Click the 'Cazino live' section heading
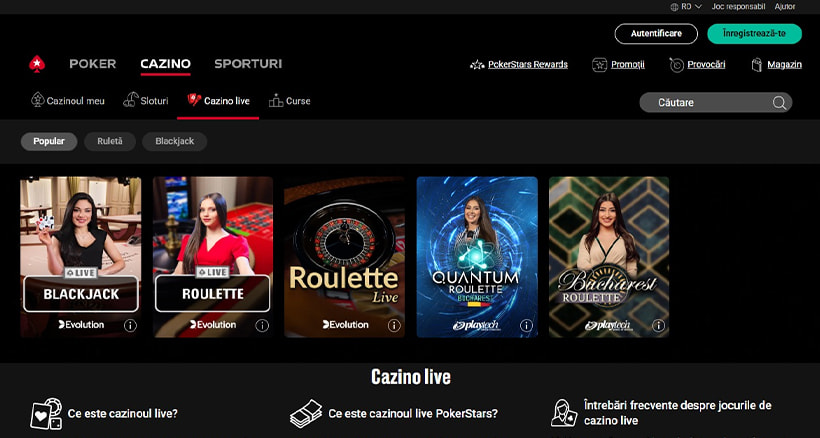The image size is (820, 438). click(411, 377)
